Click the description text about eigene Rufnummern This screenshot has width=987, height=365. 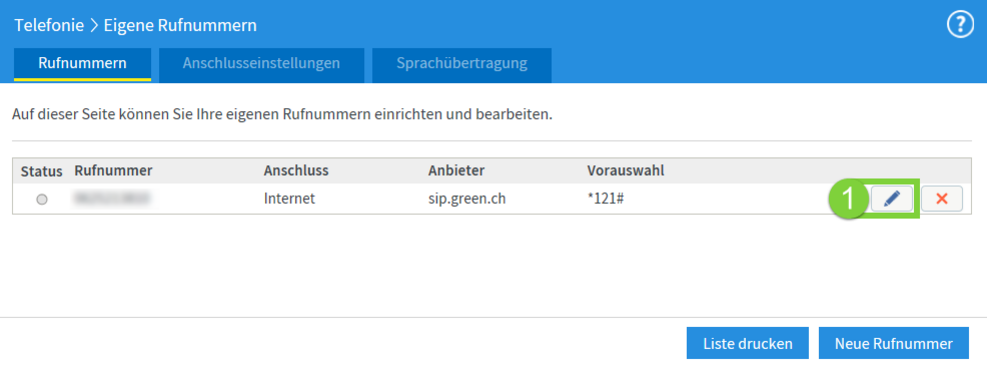click(282, 116)
